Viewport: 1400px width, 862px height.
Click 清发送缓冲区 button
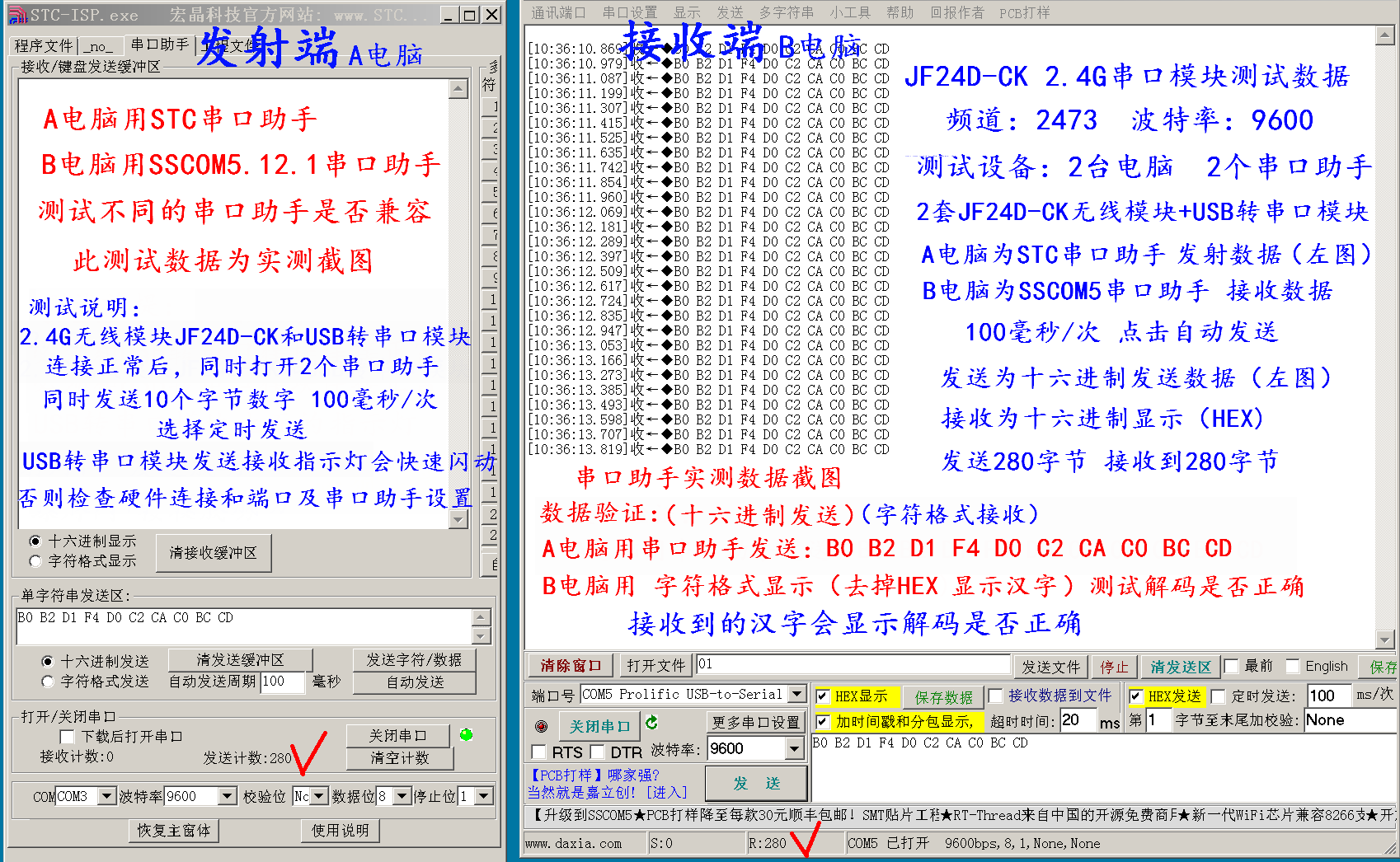coord(240,660)
